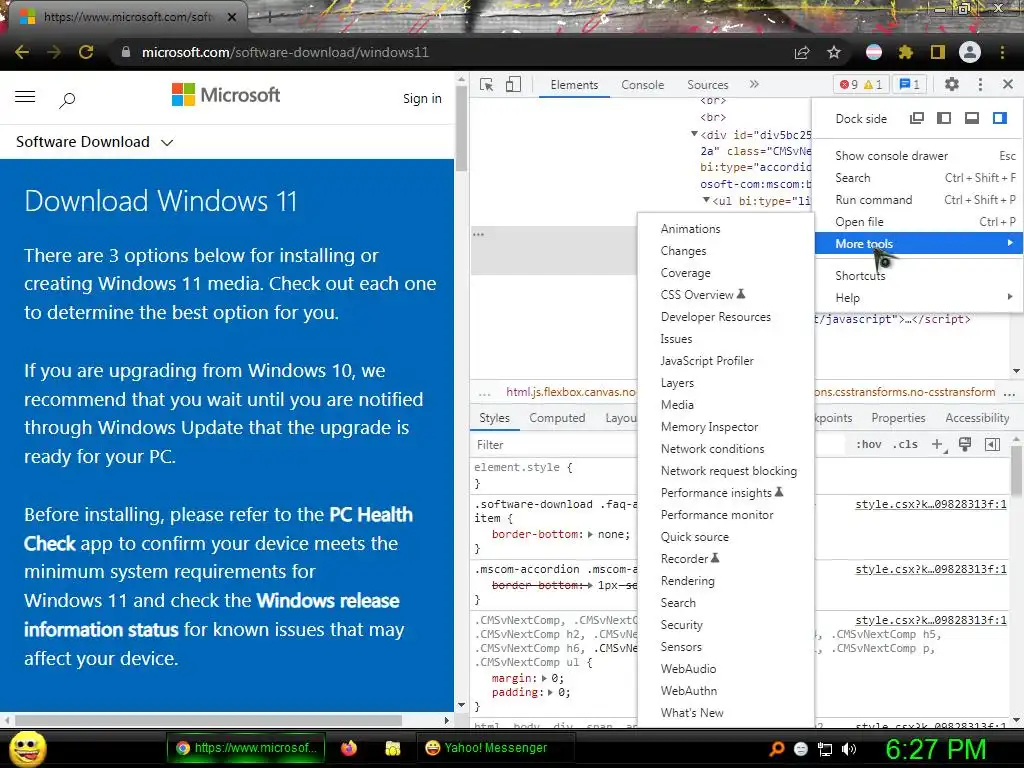
Task: Click the More tools menu entry
Action: point(918,244)
